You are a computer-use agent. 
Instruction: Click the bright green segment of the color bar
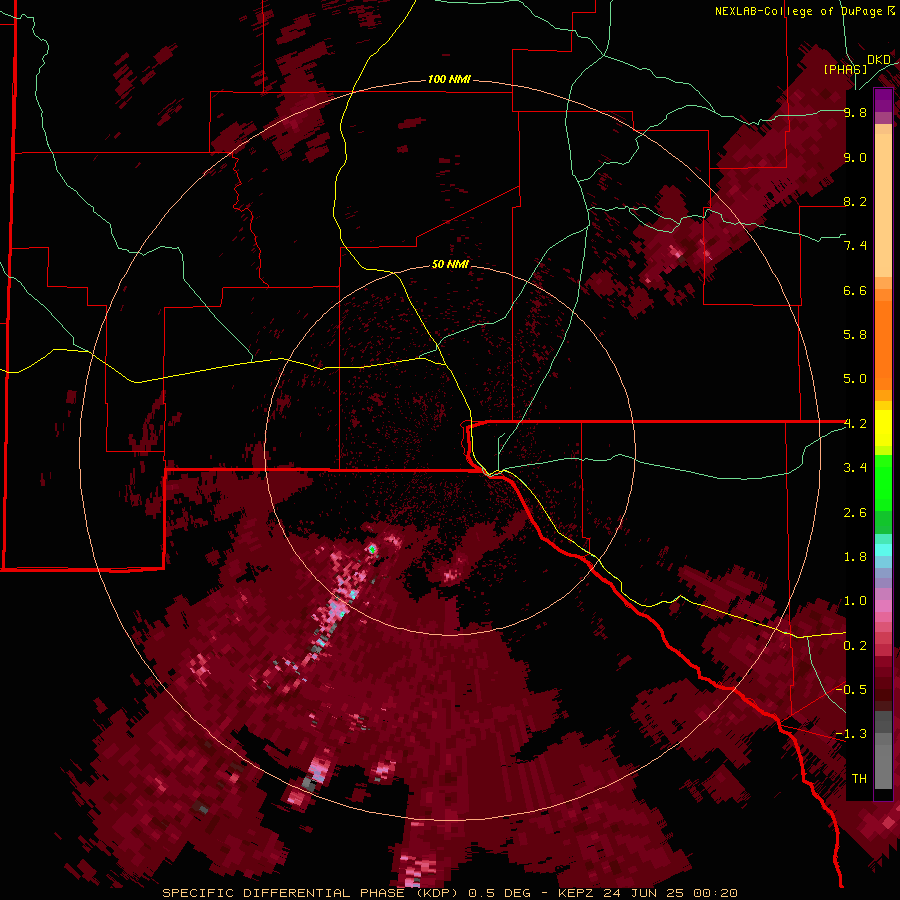883,483
